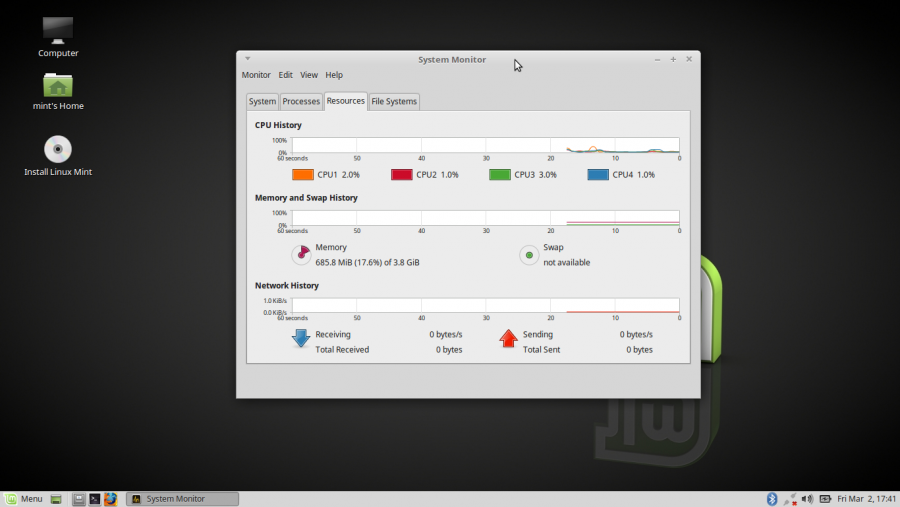The height and width of the screenshot is (507, 900).
Task: Open mint's Home folder icon
Action: click(58, 86)
